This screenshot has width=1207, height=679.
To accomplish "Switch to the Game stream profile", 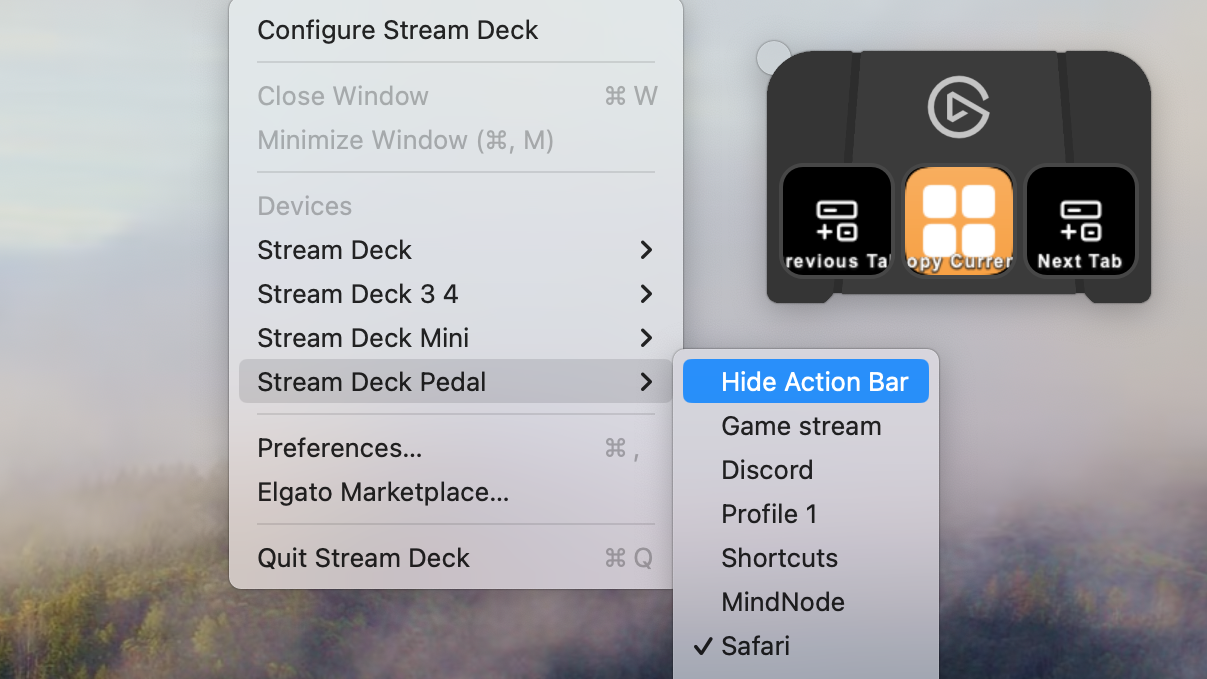I will click(x=806, y=426).
